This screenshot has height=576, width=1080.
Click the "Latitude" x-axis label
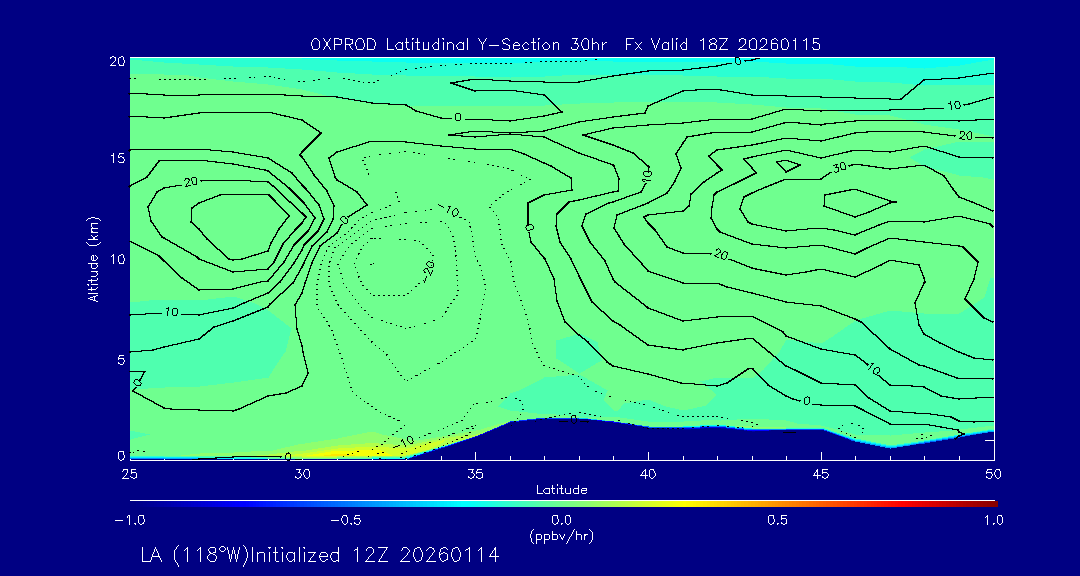coord(561,489)
